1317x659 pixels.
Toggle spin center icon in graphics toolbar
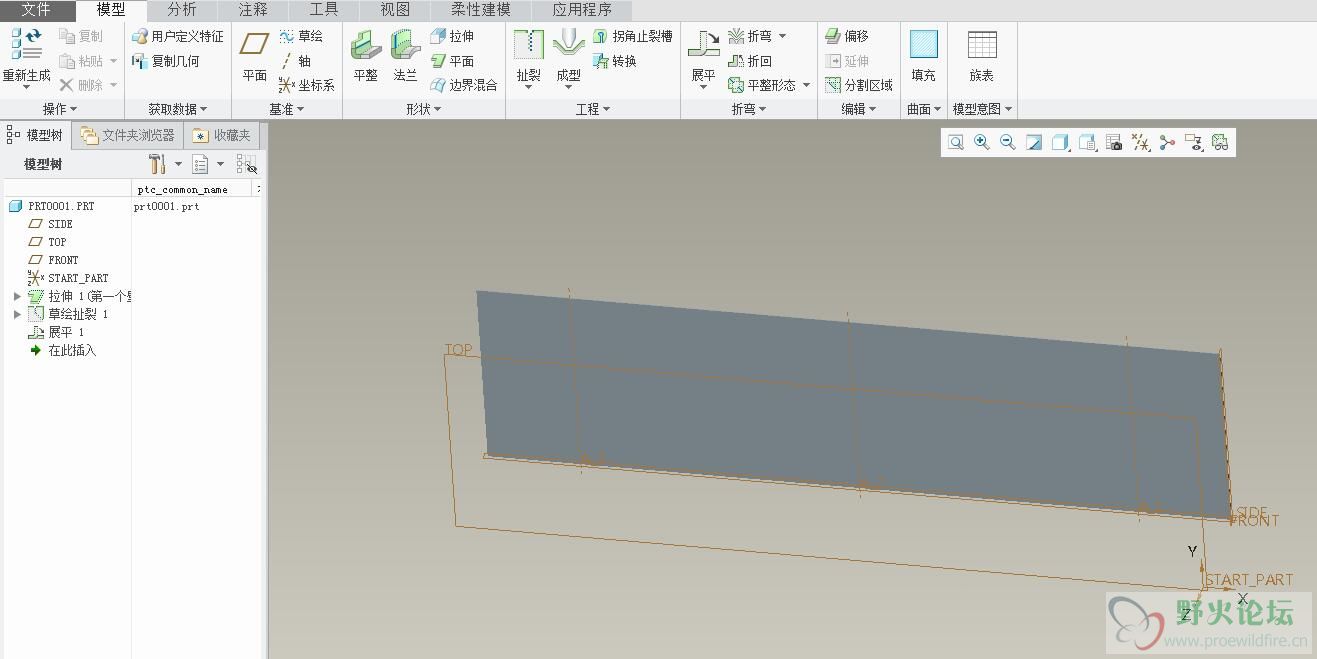click(1167, 143)
